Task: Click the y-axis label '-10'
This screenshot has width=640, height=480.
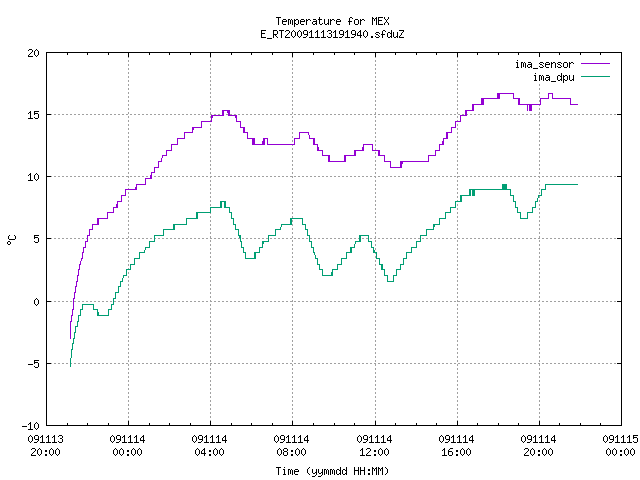Action: [31, 426]
